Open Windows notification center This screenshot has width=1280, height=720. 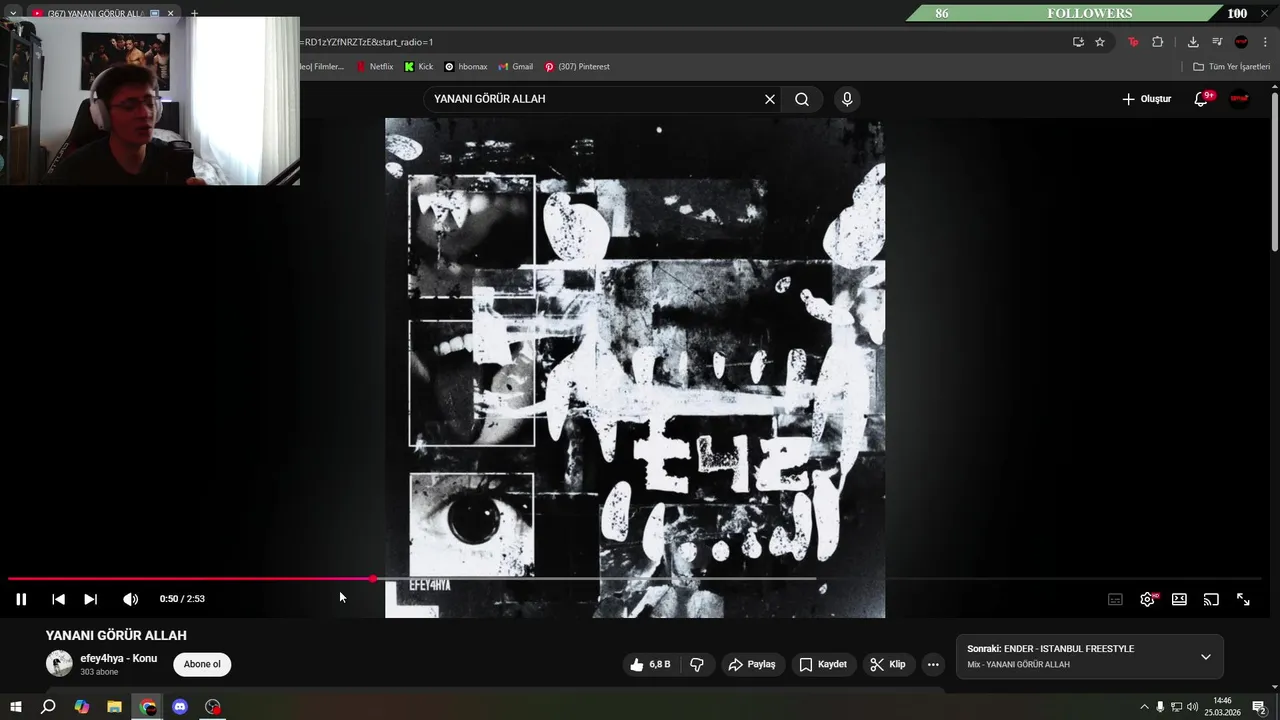[x=1259, y=707]
